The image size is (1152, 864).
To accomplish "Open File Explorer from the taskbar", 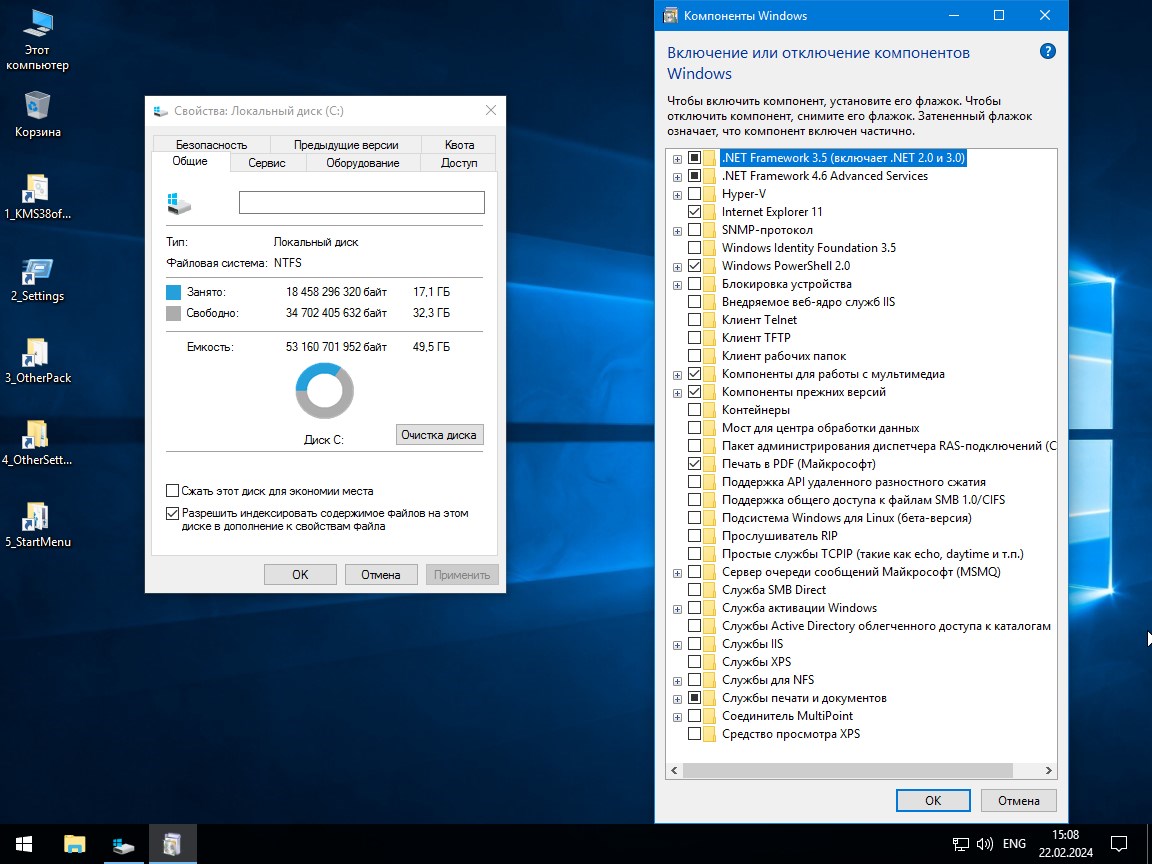I will (75, 844).
